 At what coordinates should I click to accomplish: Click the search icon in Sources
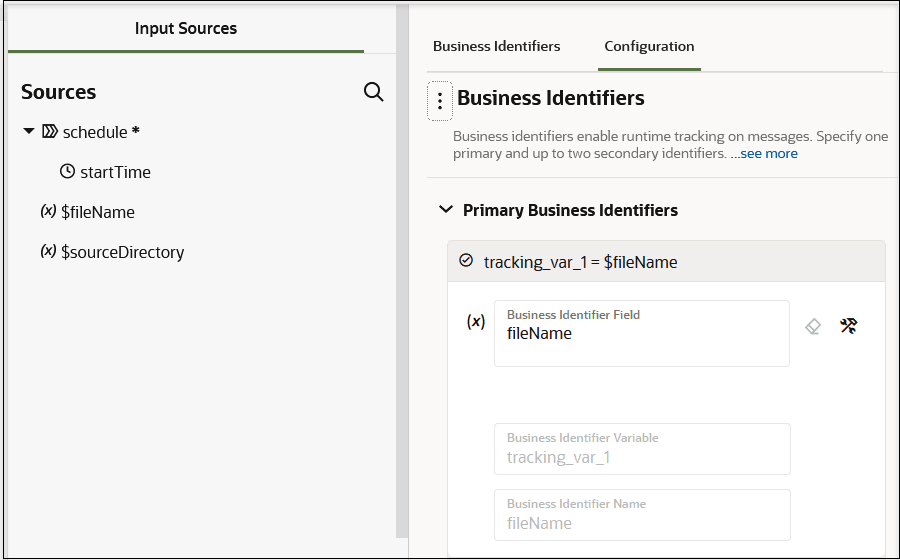[373, 92]
